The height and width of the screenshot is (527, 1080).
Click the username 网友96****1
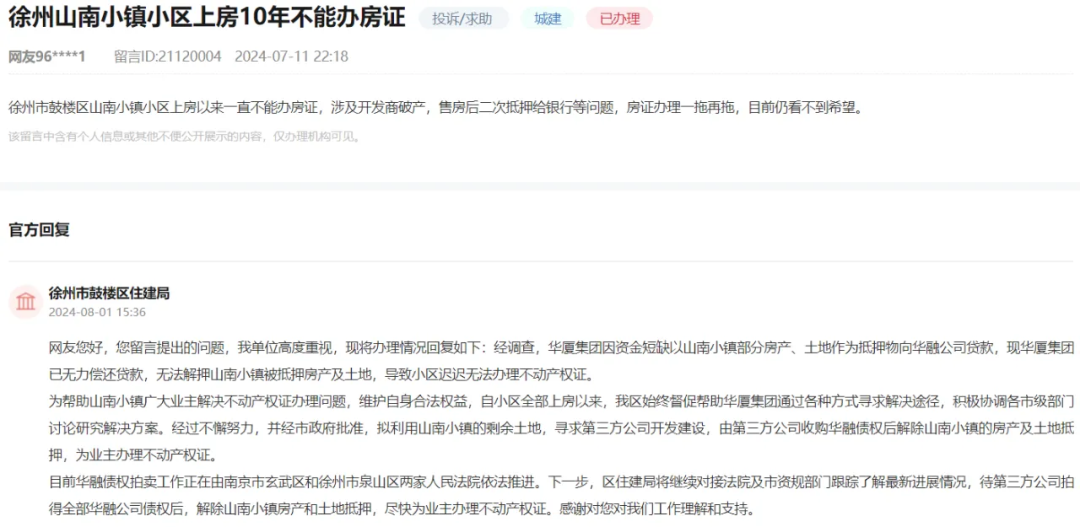[47, 56]
